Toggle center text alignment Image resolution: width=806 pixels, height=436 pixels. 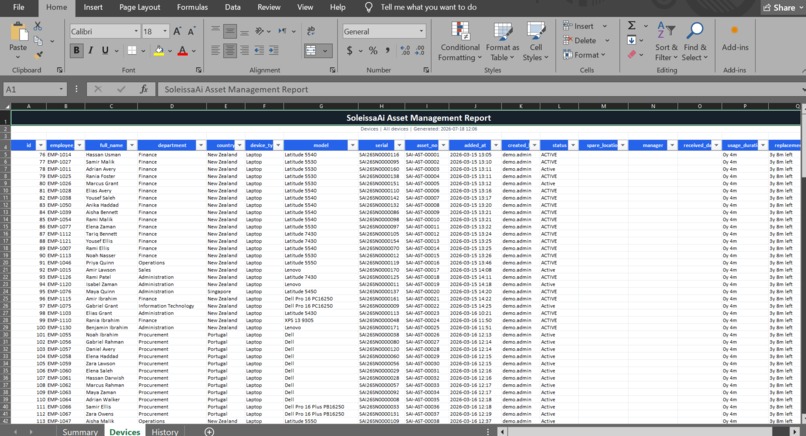pos(230,50)
